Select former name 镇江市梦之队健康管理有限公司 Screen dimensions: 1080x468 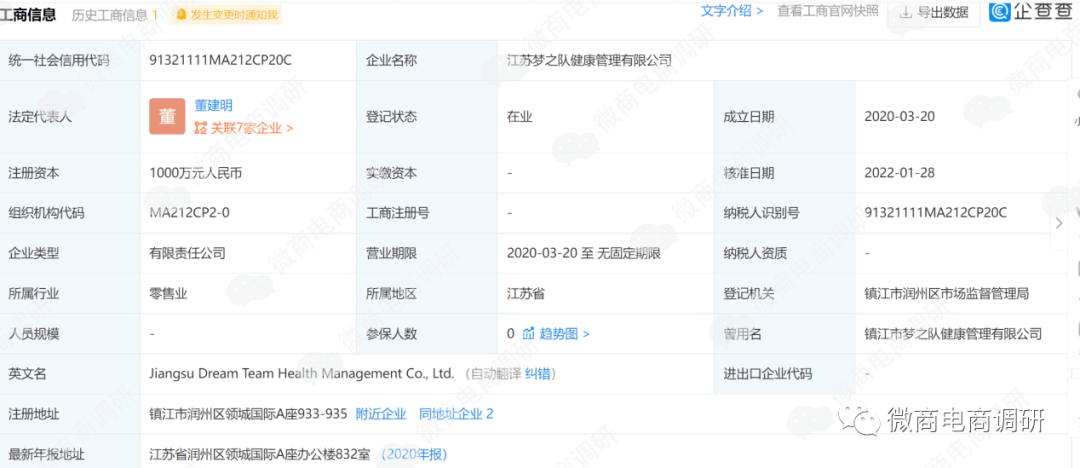[x=953, y=334]
